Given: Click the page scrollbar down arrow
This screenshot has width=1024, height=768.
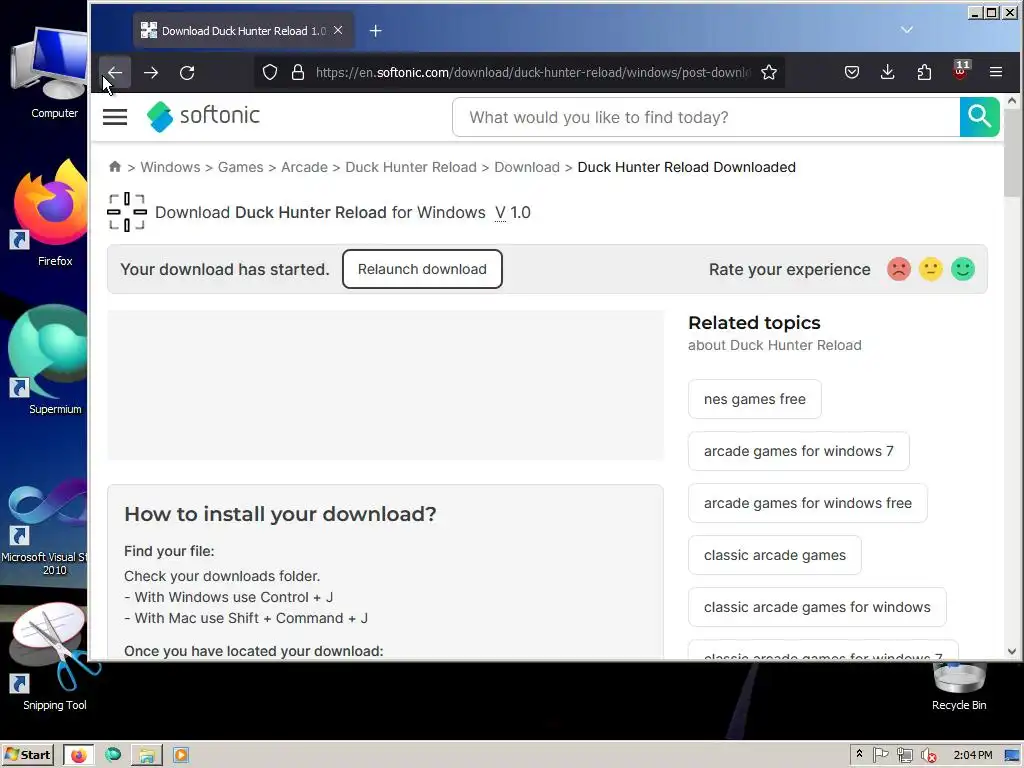Looking at the screenshot, I should point(1012,651).
